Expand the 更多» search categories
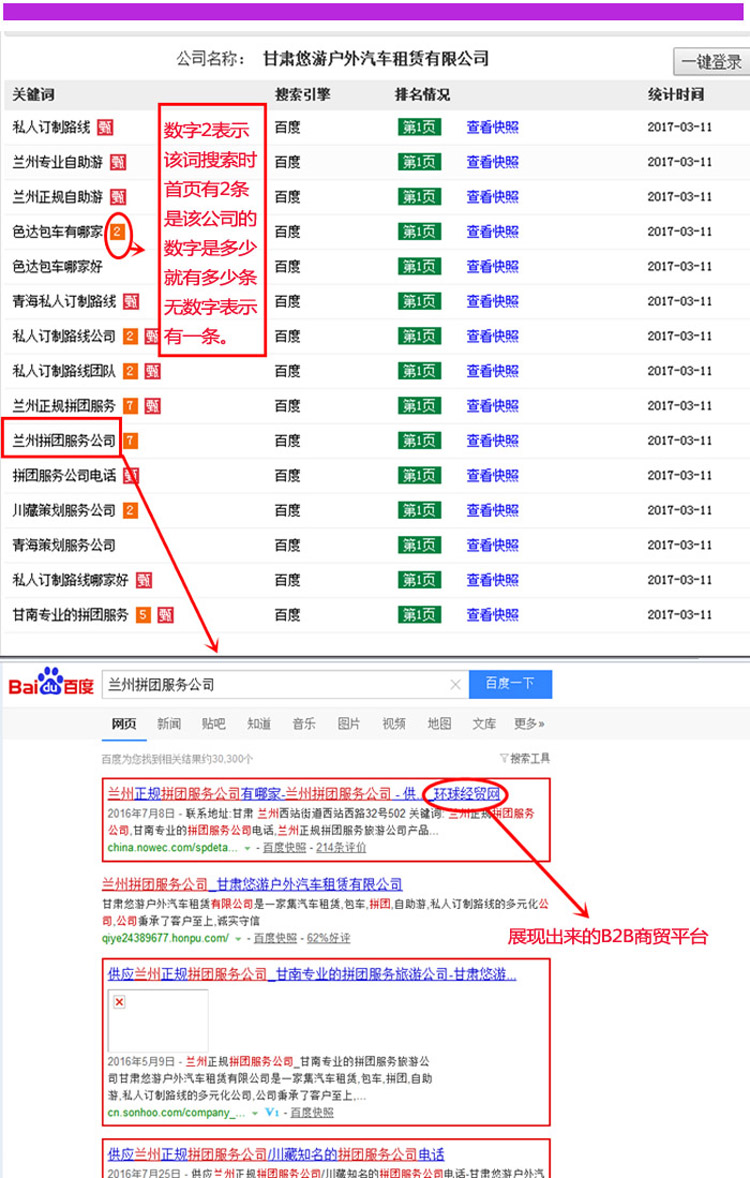The width and height of the screenshot is (750, 1178). 529,723
